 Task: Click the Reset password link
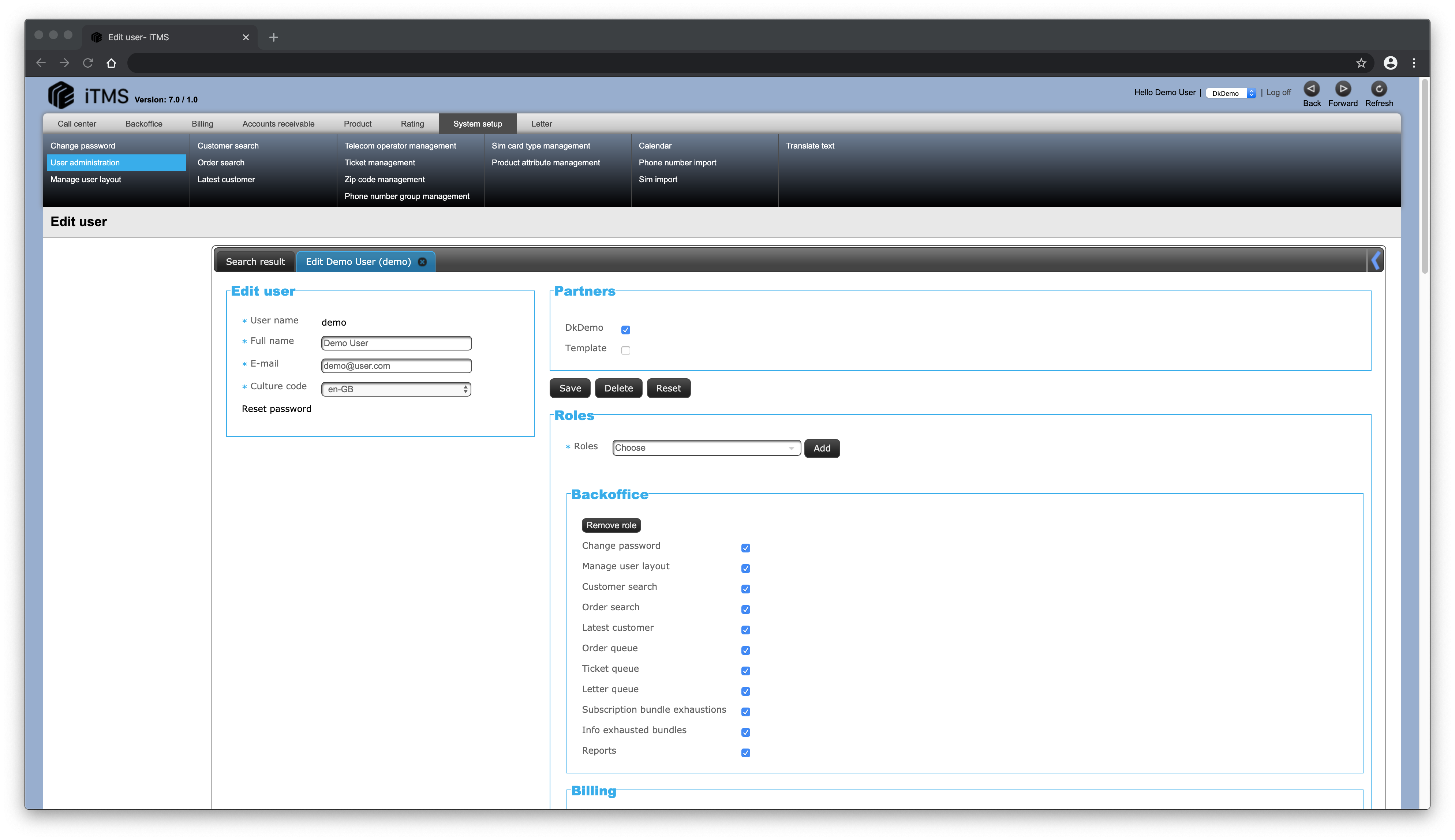pyautogui.click(x=276, y=409)
